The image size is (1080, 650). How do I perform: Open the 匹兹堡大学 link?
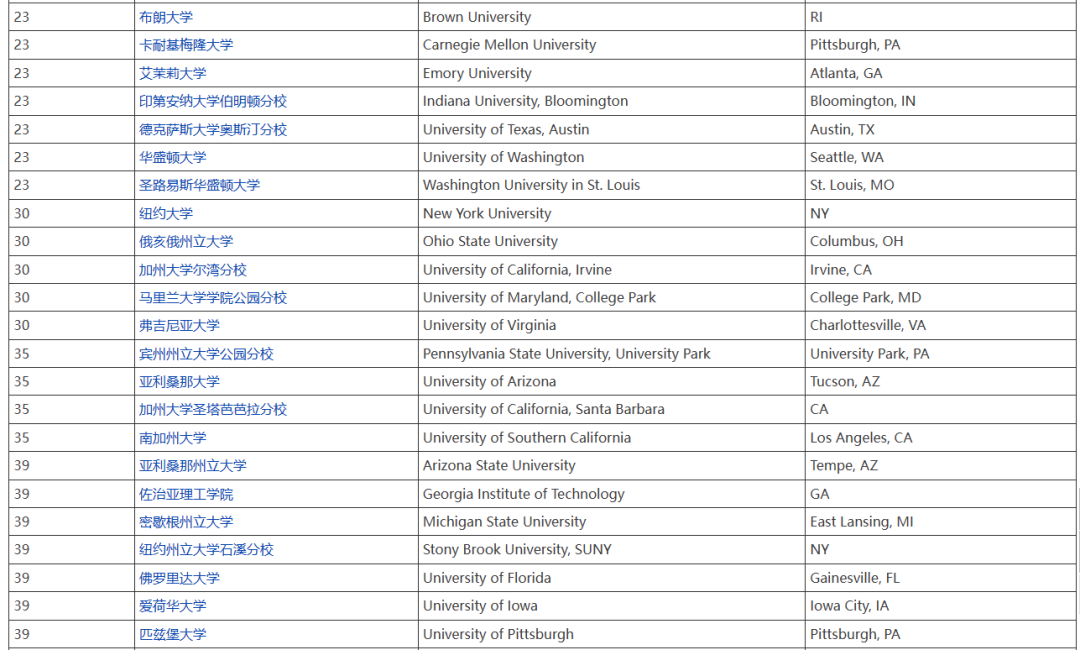point(173,634)
